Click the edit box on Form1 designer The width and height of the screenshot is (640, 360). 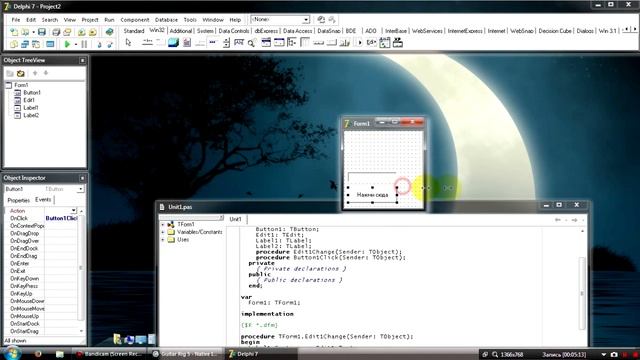pos(372,177)
